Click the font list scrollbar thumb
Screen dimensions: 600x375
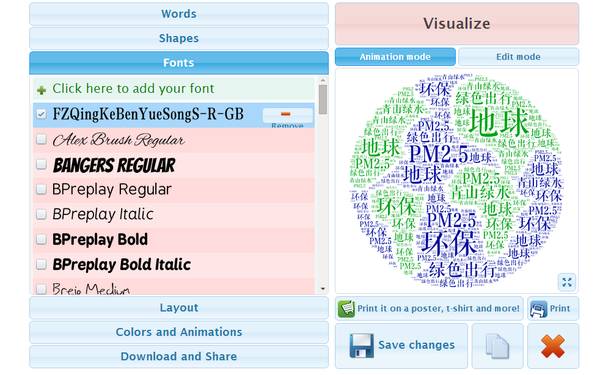coord(323,99)
